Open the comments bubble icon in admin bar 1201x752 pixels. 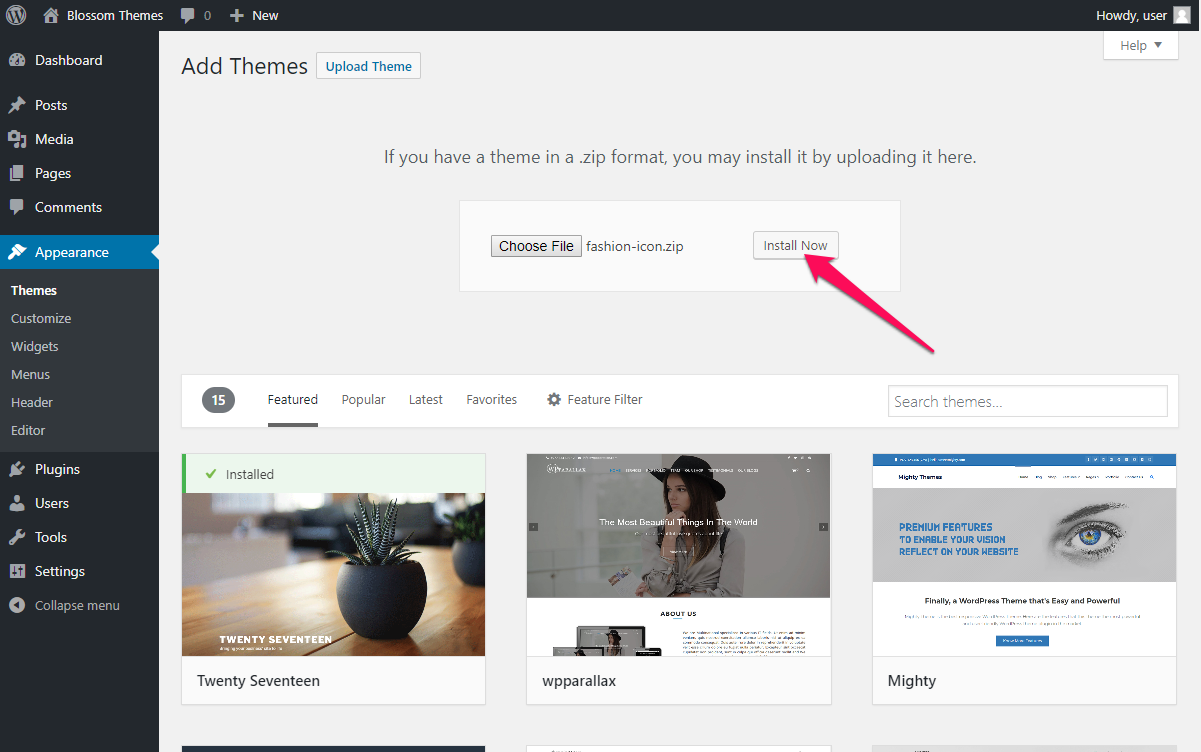pyautogui.click(x=188, y=15)
